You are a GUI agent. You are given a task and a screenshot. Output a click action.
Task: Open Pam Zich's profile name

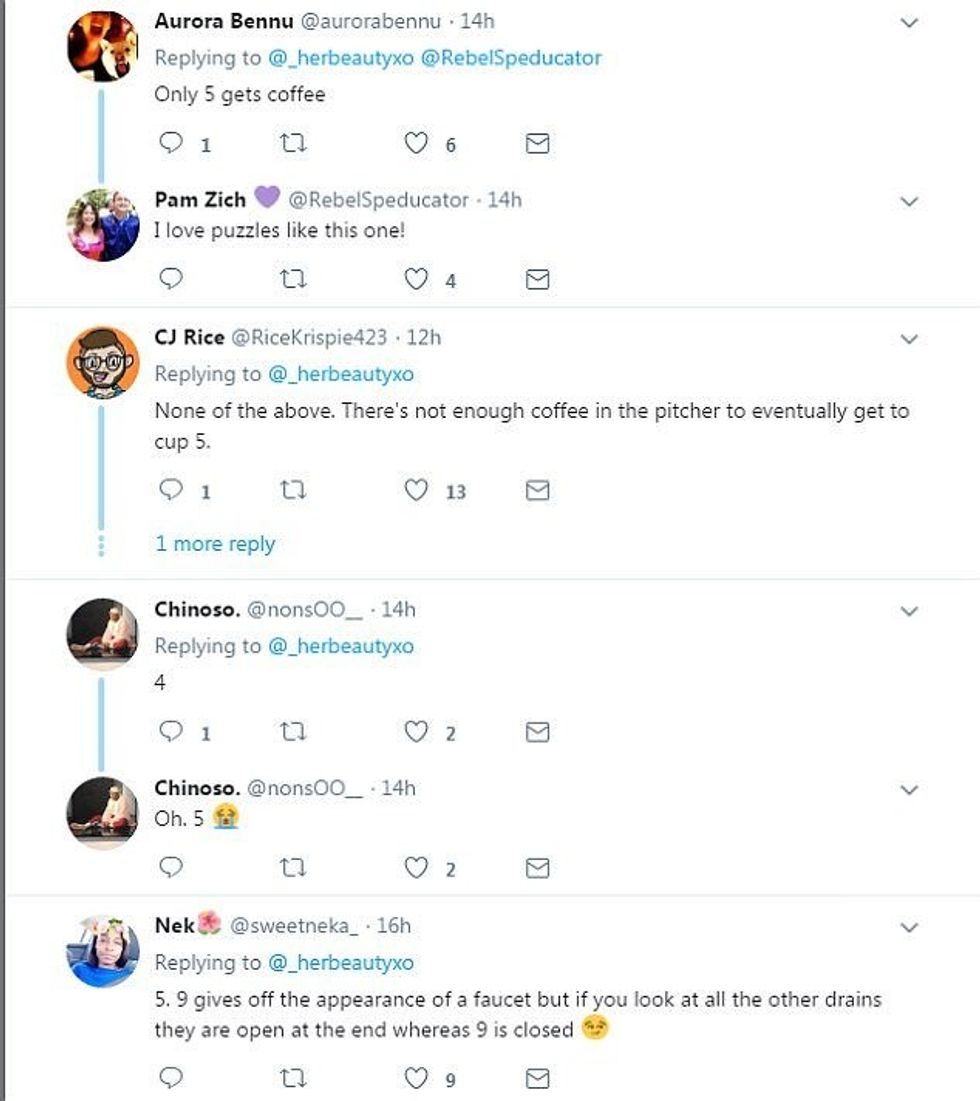200,200
